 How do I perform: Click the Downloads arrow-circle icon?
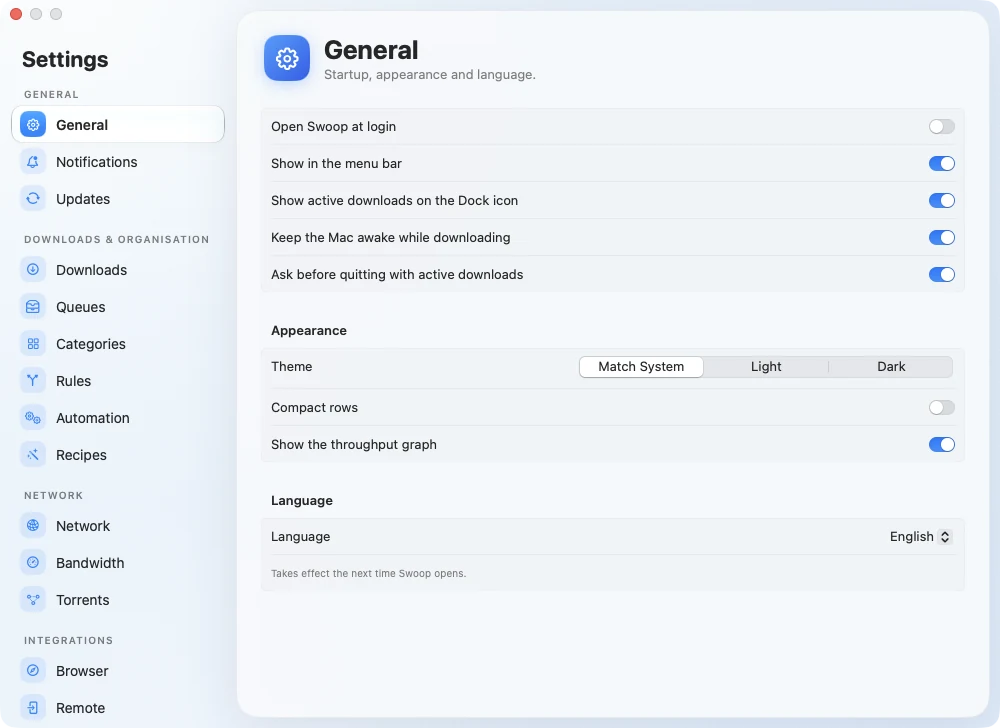tap(33, 270)
